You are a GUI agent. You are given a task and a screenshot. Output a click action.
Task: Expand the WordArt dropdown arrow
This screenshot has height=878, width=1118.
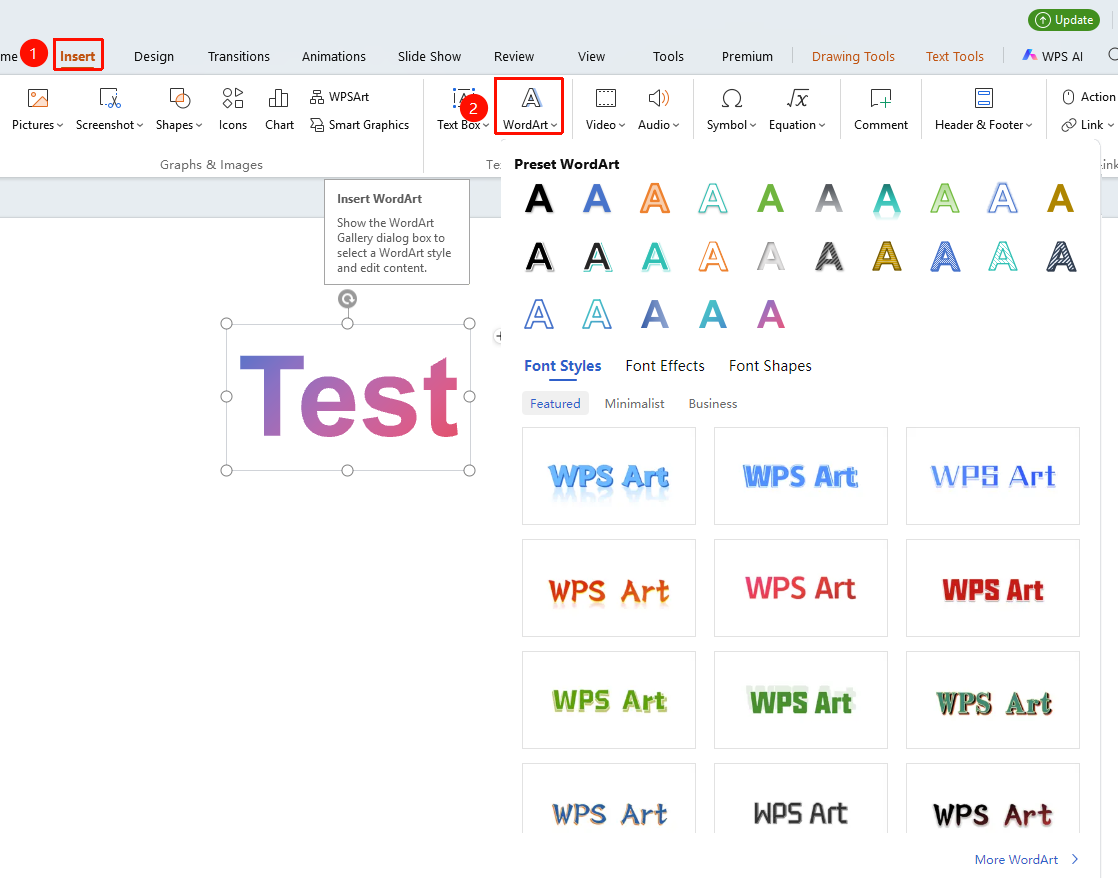pyautogui.click(x=554, y=126)
